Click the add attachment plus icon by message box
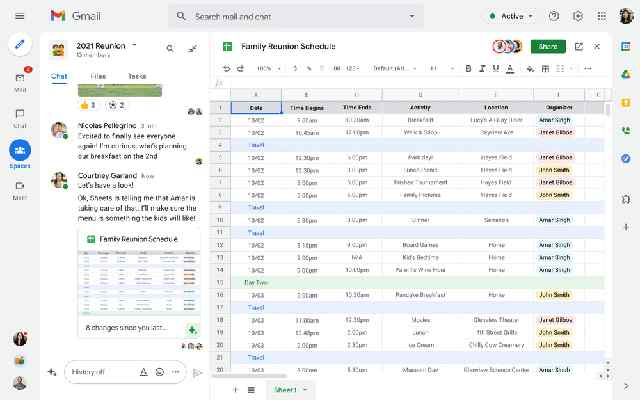This screenshot has height=400, width=640. (52, 372)
